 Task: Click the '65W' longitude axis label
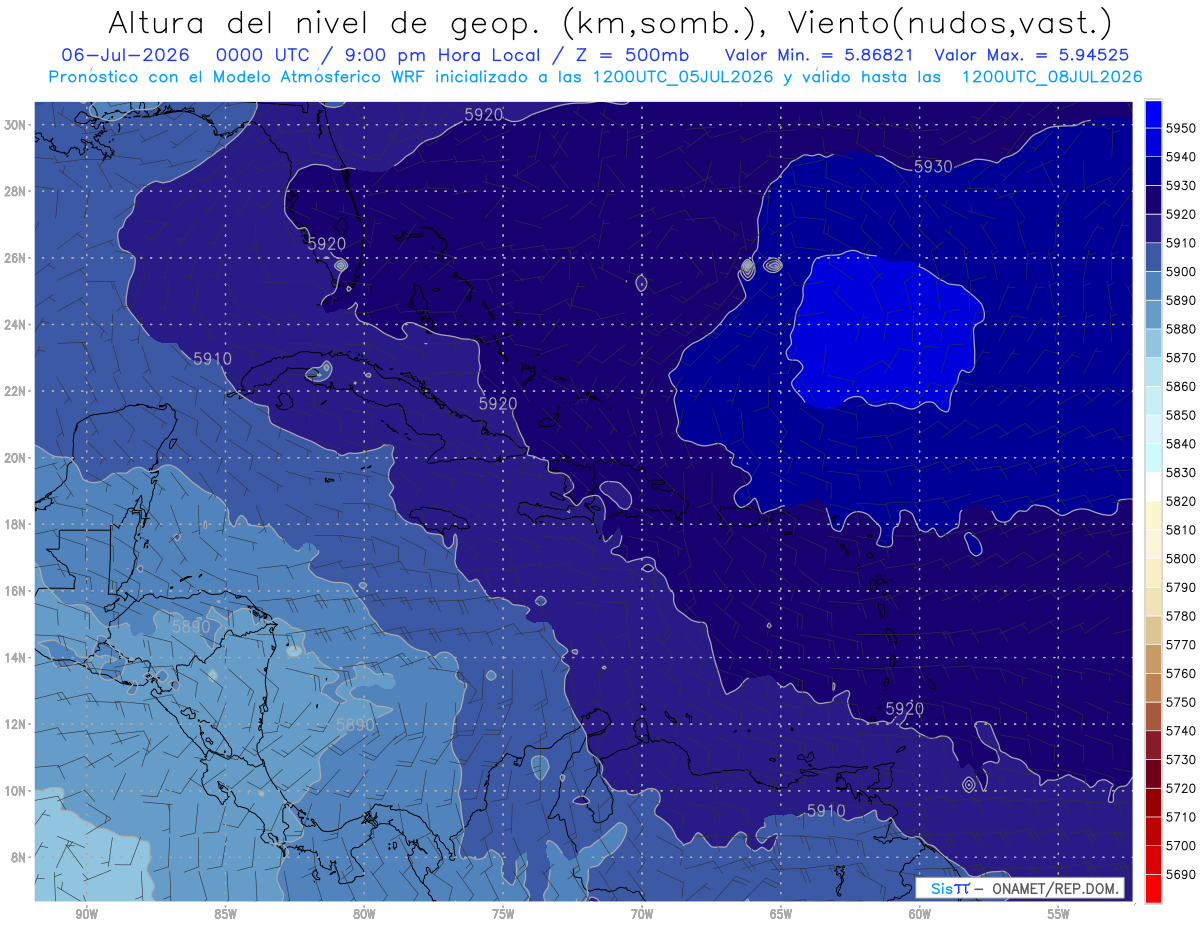pyautogui.click(x=781, y=914)
